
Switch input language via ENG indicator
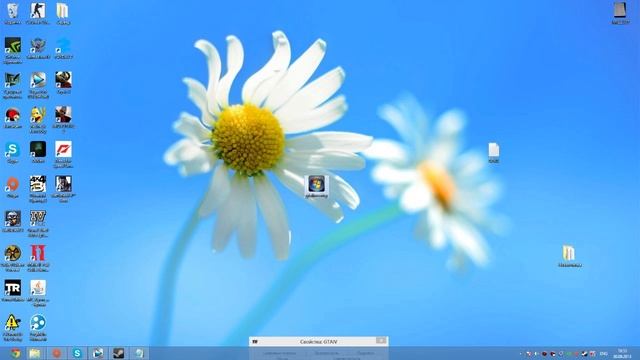[x=603, y=353]
